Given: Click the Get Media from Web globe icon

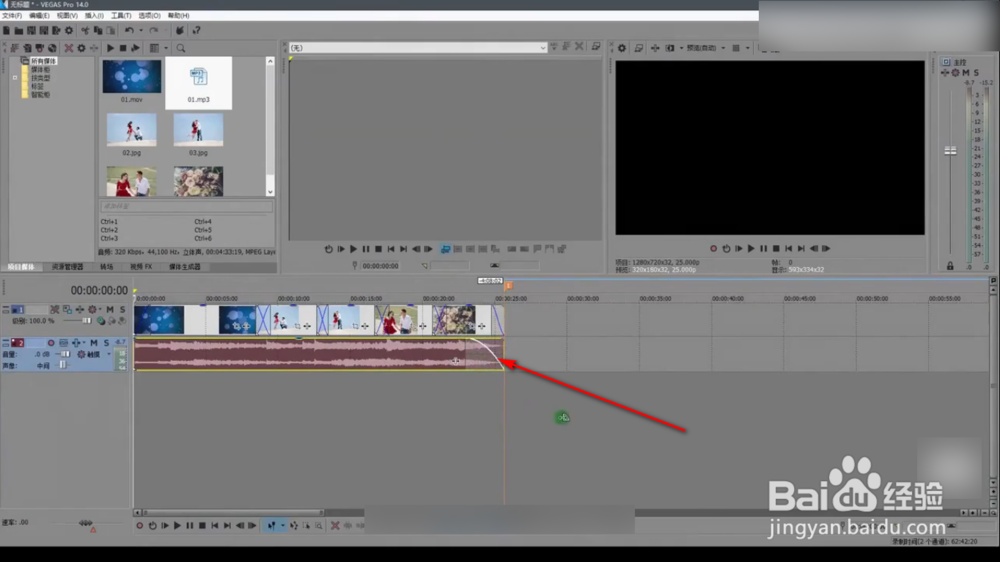Looking at the screenshot, I should click(x=52, y=48).
